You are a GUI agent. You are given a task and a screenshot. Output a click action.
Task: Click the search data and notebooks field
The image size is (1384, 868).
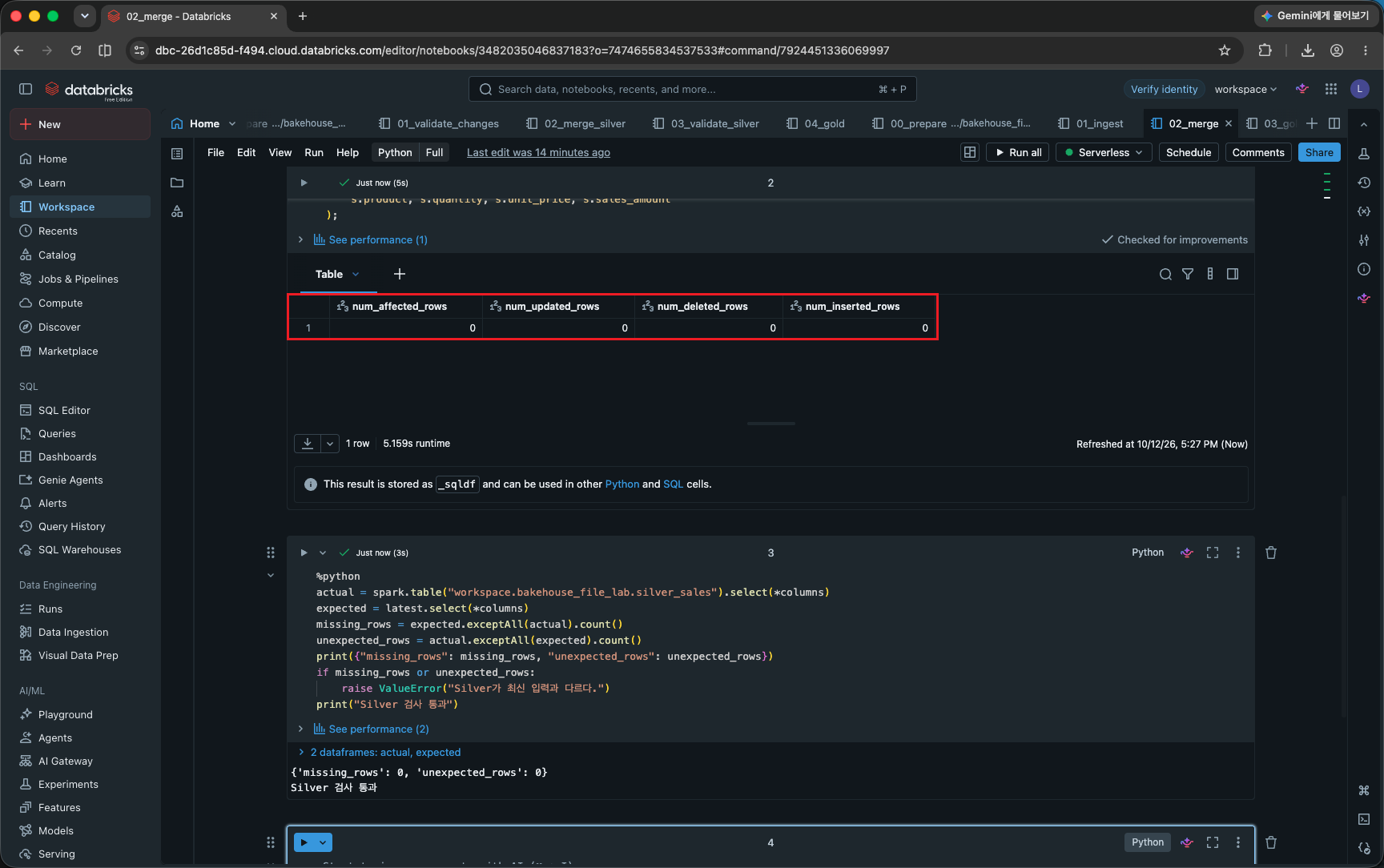tap(692, 89)
